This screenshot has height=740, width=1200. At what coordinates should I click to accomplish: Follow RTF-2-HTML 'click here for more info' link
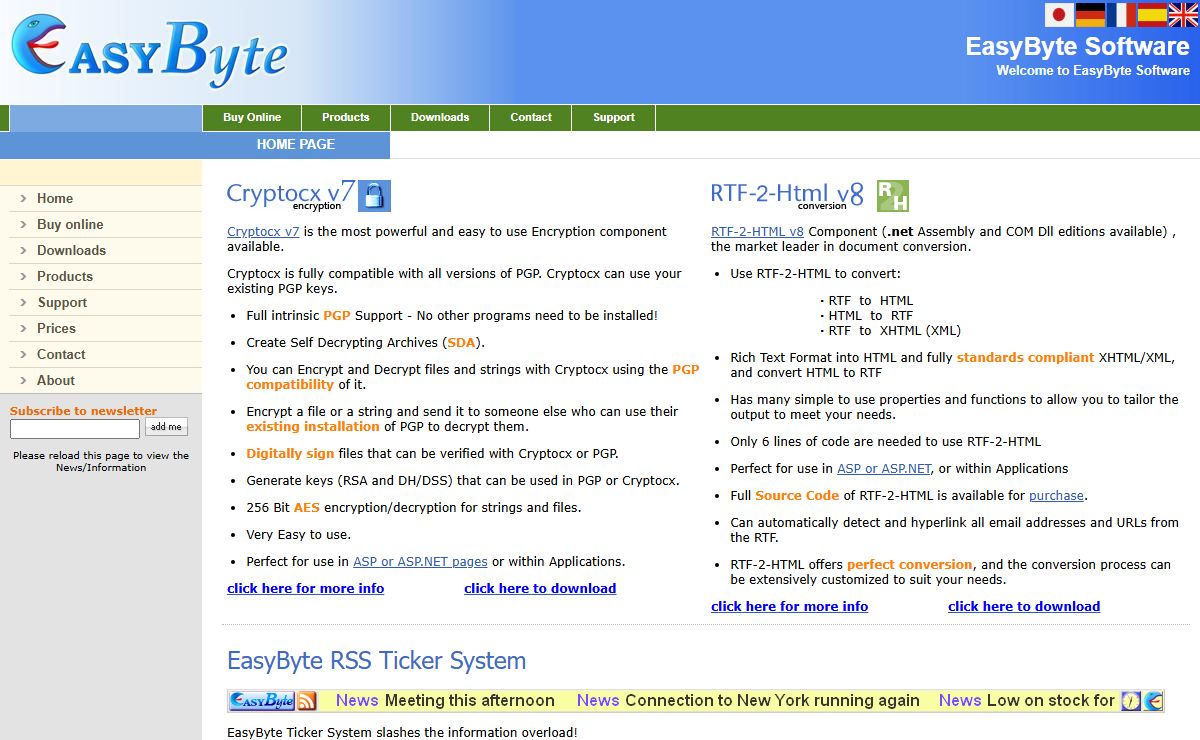click(x=789, y=607)
